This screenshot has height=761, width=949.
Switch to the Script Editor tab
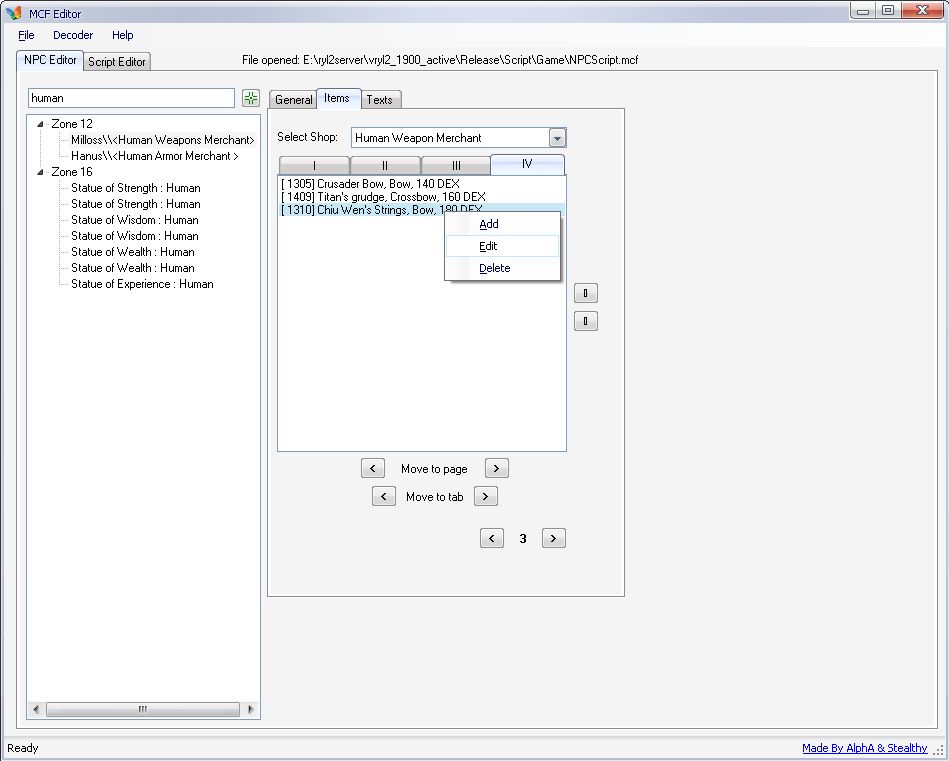(x=117, y=62)
